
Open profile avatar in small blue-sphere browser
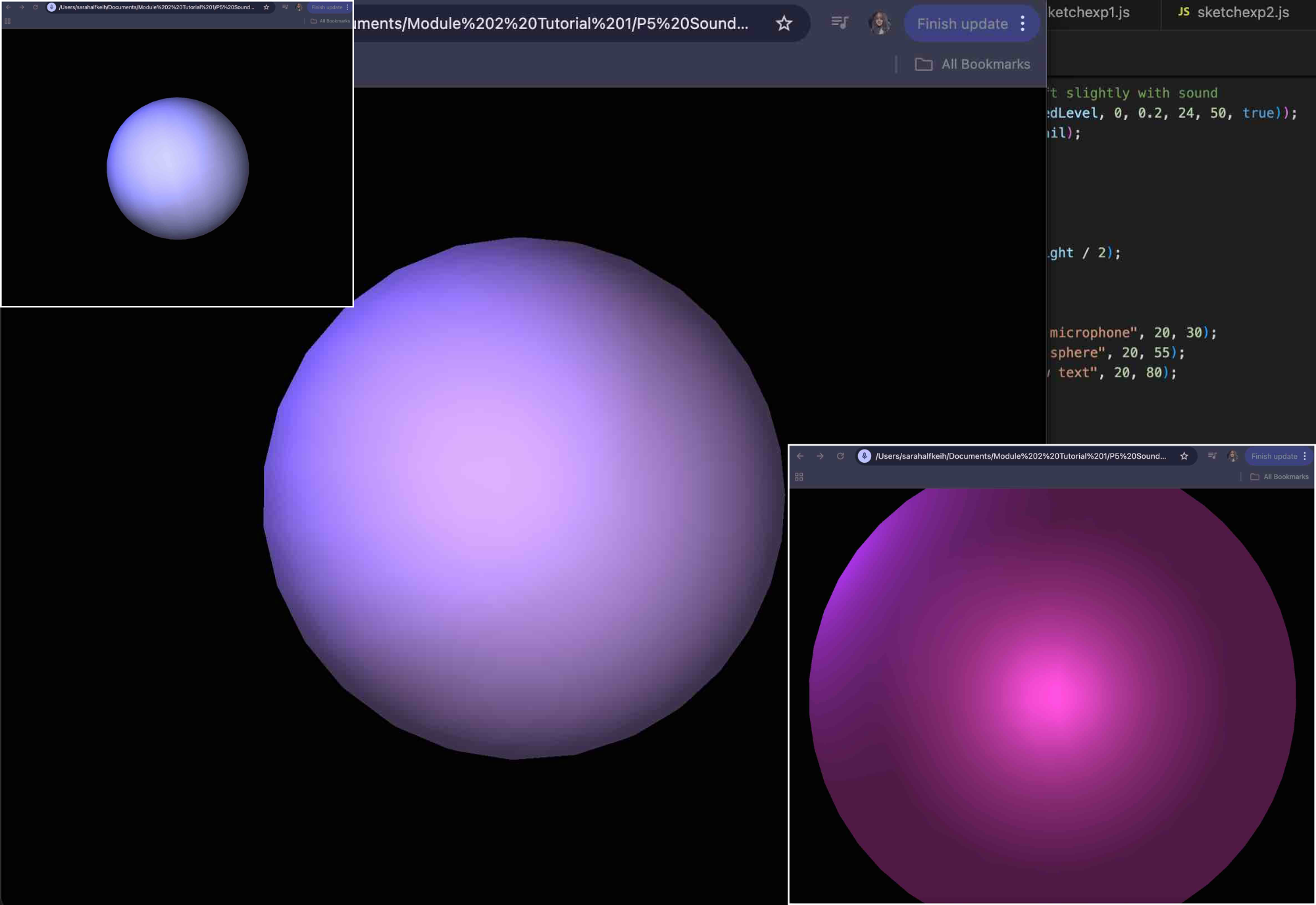[x=299, y=7]
